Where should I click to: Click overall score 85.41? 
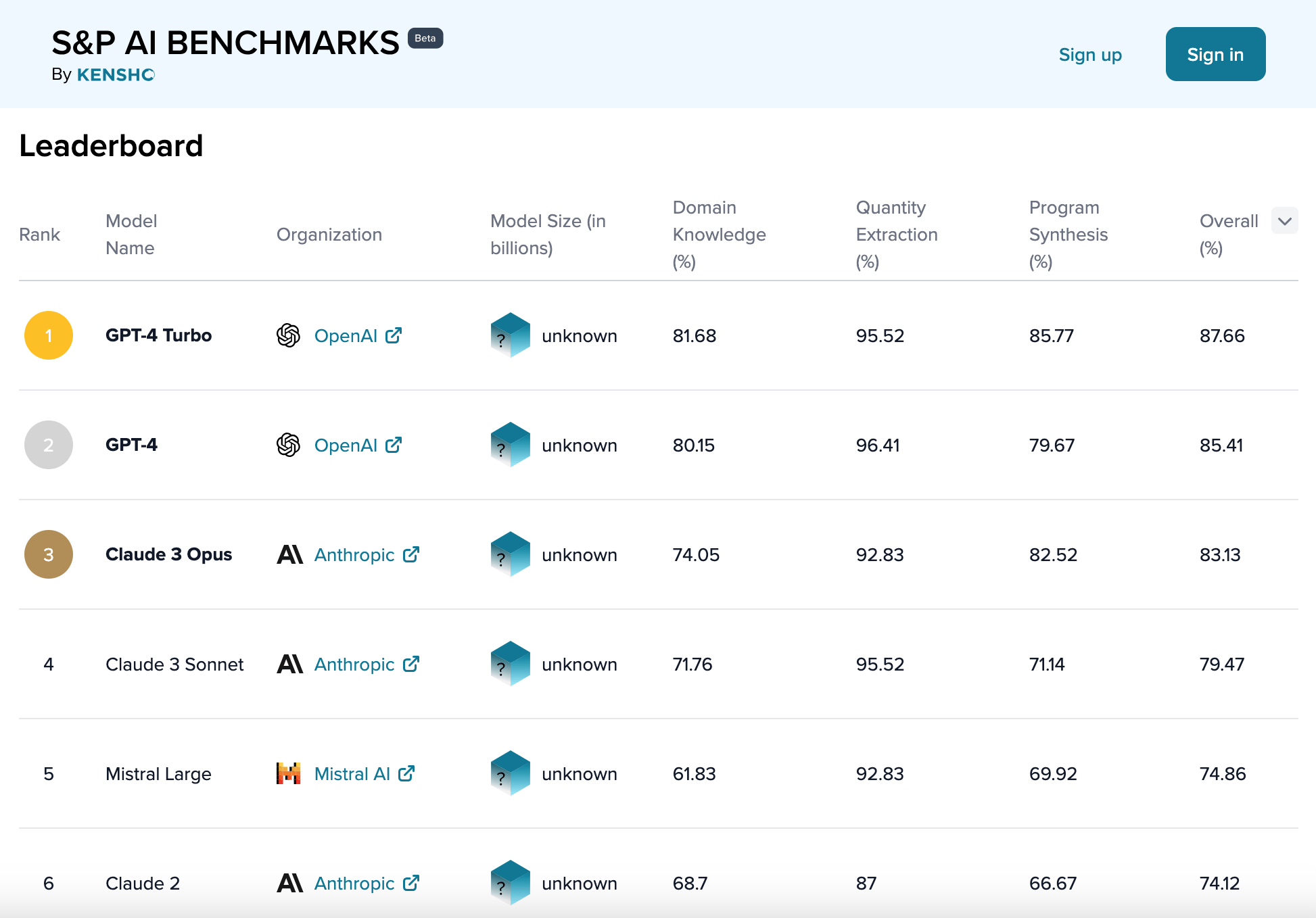click(1221, 445)
